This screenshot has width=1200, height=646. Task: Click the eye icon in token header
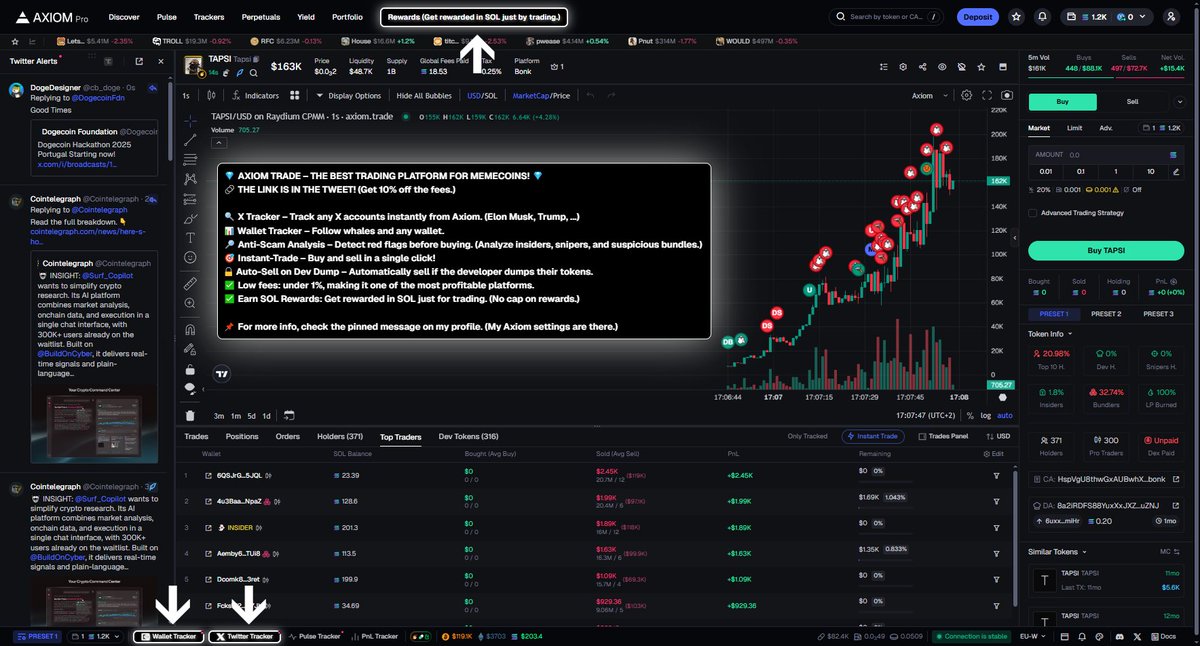[941, 66]
